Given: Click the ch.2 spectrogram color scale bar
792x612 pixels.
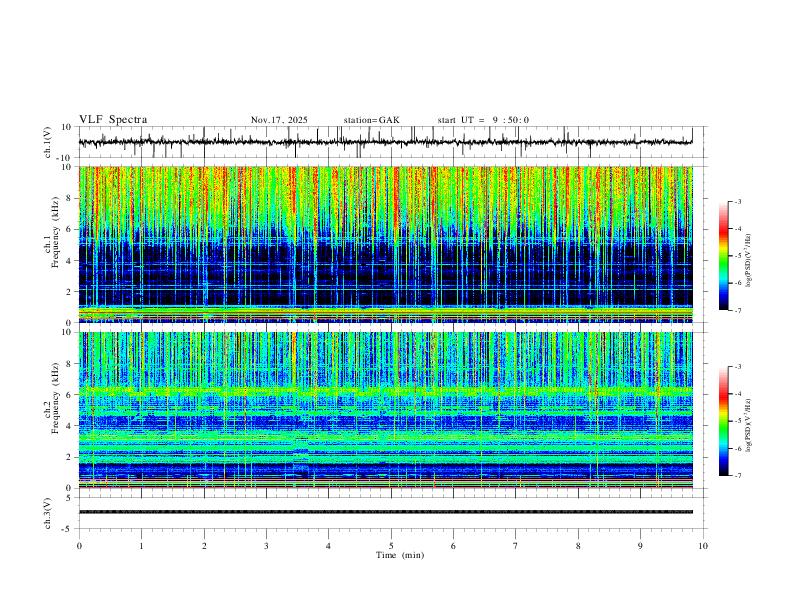Looking at the screenshot, I should 723,421.
